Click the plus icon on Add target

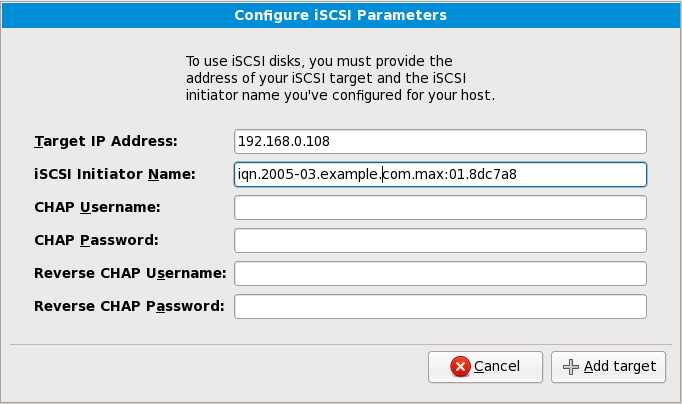[571, 367]
